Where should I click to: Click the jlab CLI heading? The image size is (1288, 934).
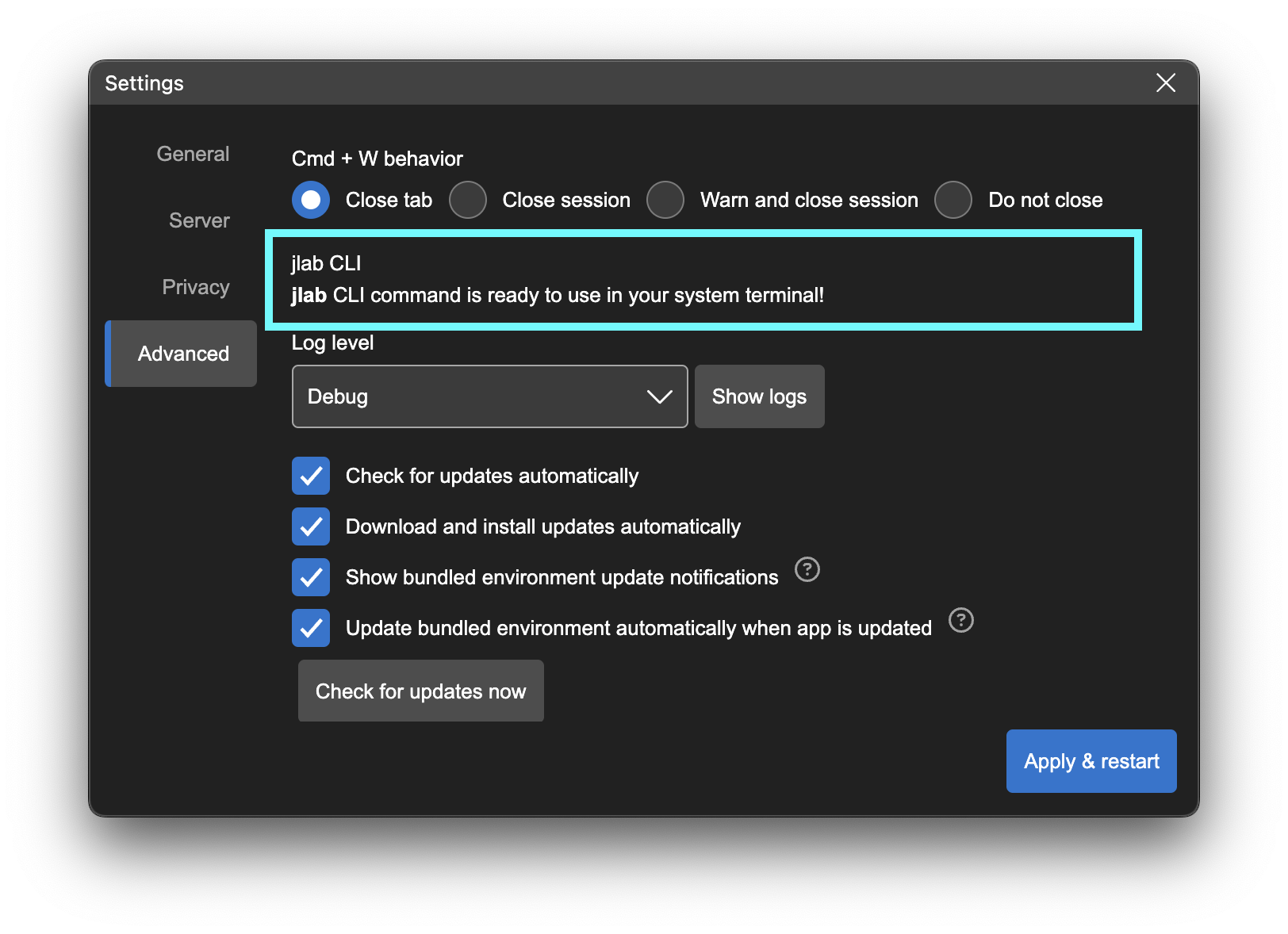[326, 263]
